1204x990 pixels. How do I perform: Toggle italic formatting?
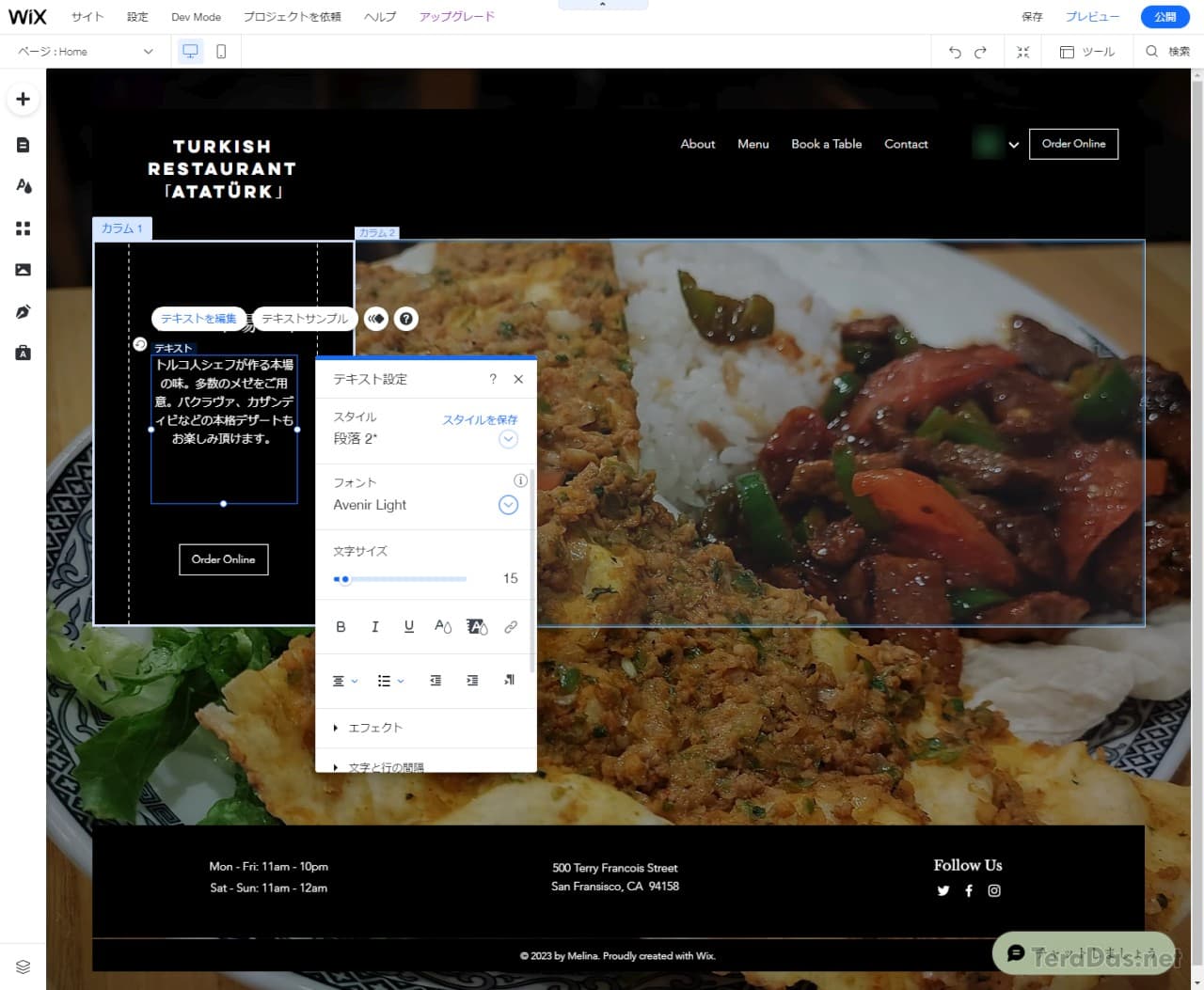[374, 627]
